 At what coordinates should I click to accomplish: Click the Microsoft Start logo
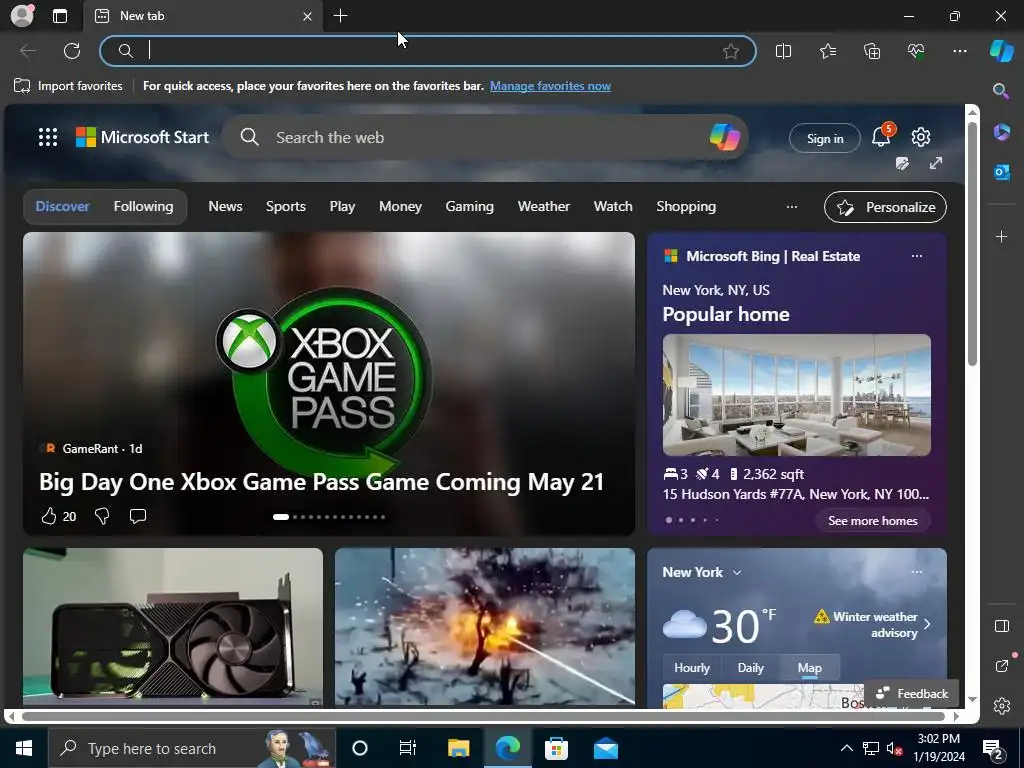pos(142,137)
